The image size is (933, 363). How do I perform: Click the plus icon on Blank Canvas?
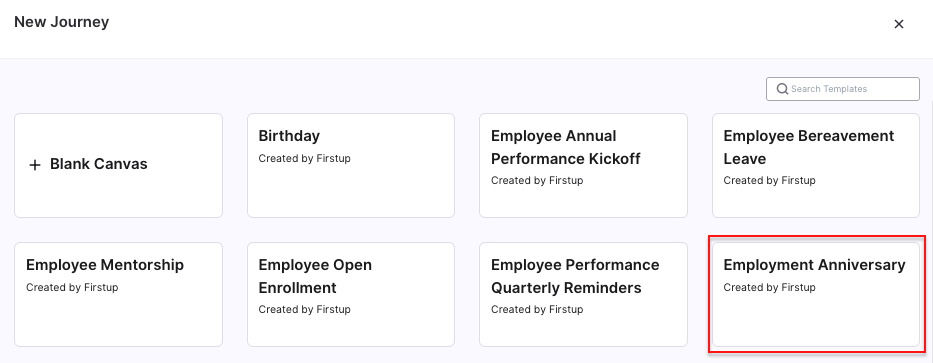click(35, 165)
